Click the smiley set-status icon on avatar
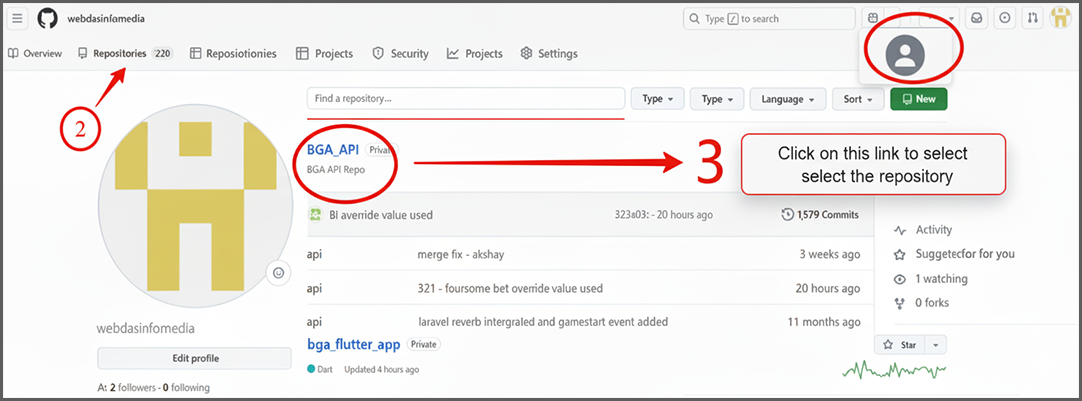1082x401 pixels. click(x=278, y=272)
